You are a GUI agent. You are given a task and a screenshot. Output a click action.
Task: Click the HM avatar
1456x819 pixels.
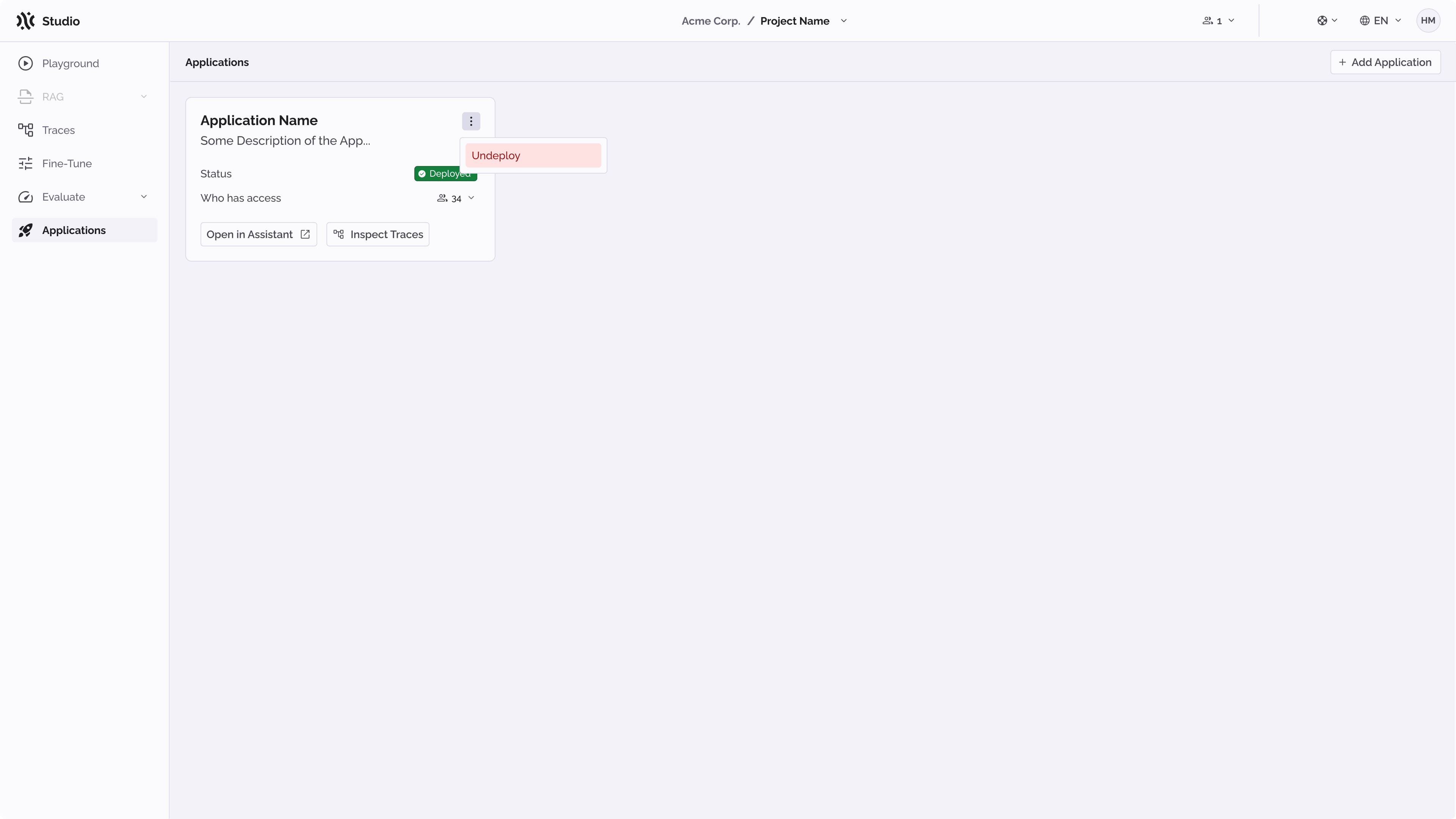(1428, 20)
